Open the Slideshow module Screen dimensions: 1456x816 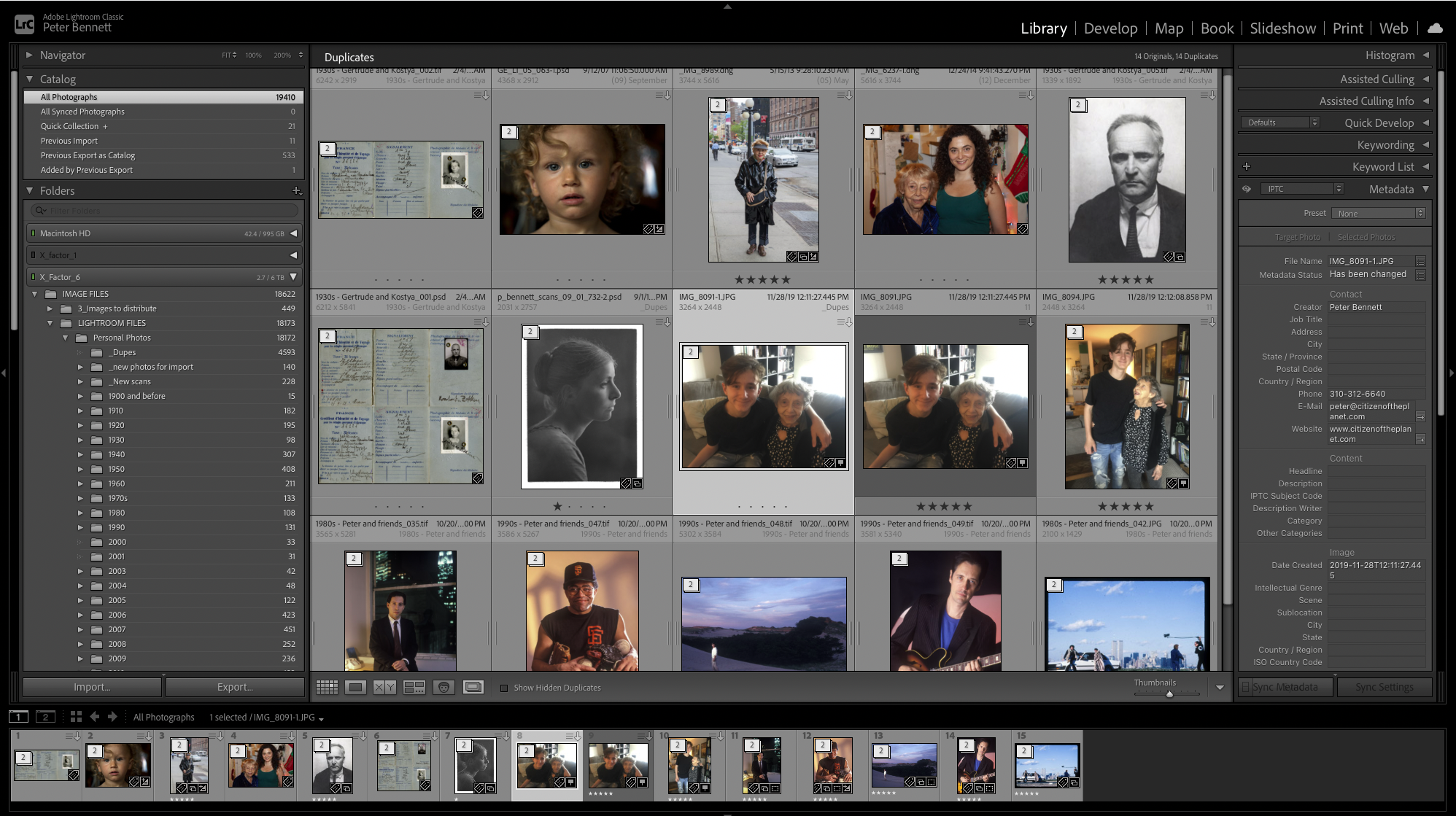point(1282,28)
